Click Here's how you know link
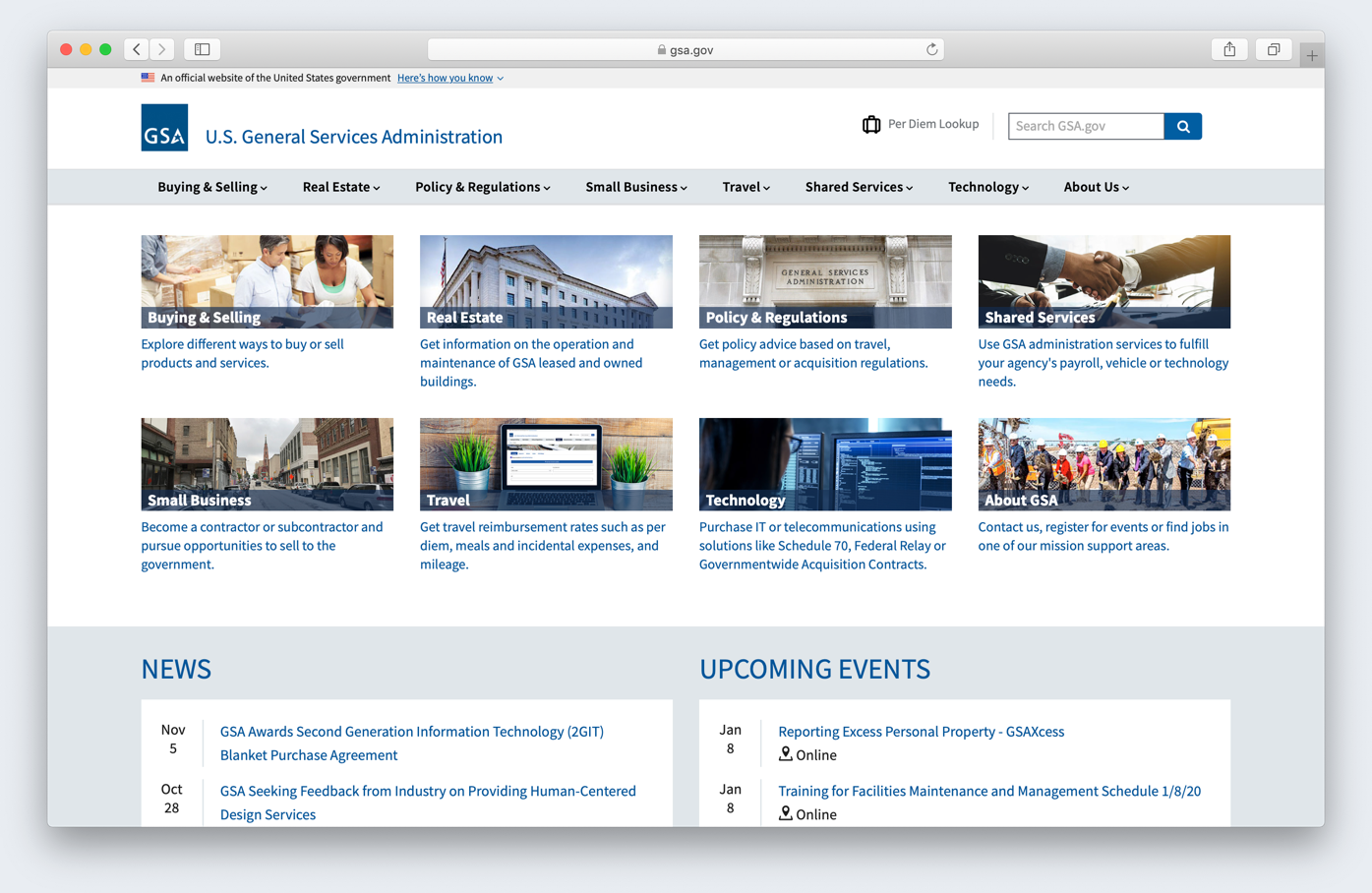The image size is (1372, 893). click(445, 78)
